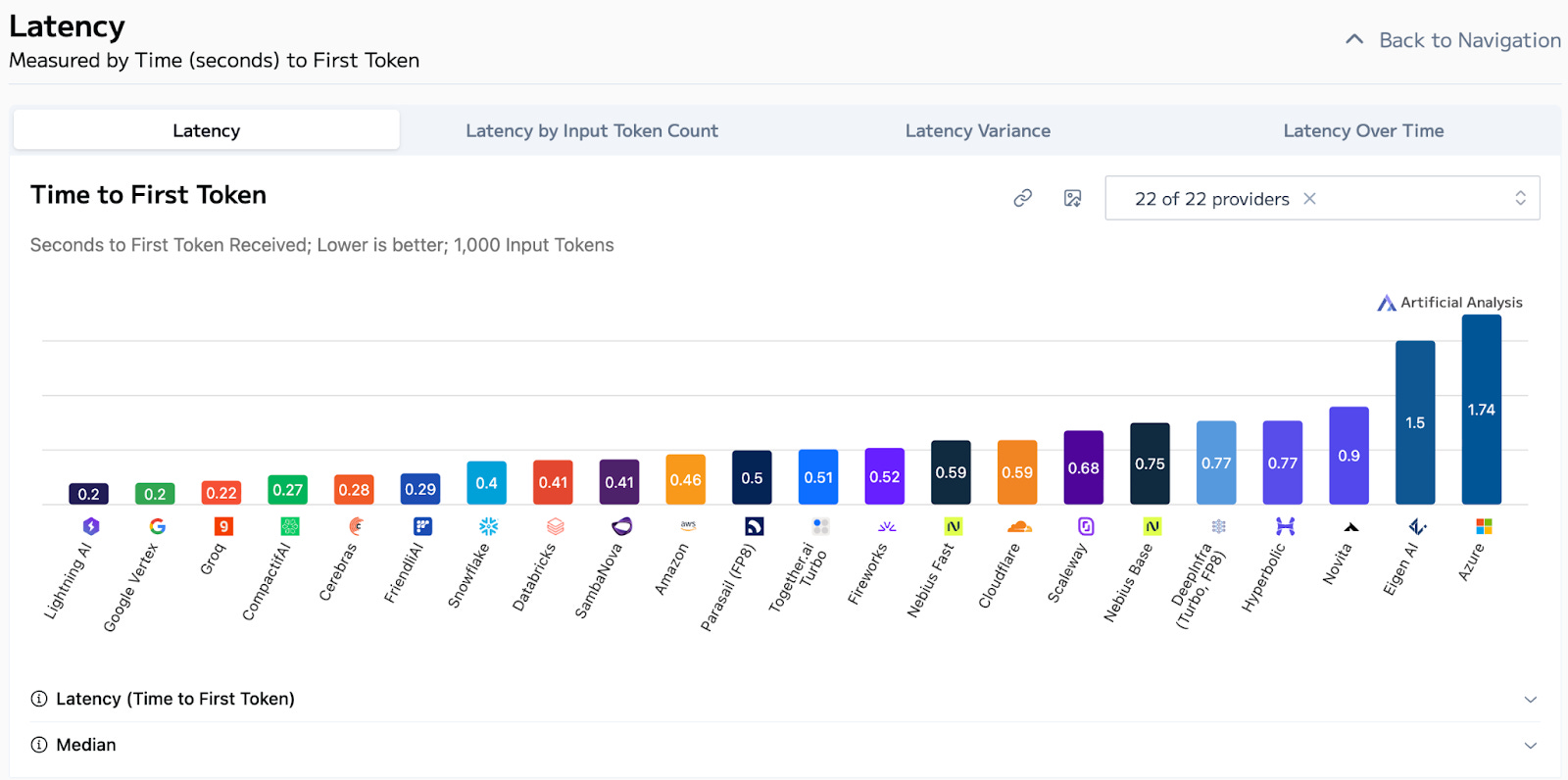Click the Cerebras 0.28 bar
This screenshot has height=780, width=1568.
[354, 490]
